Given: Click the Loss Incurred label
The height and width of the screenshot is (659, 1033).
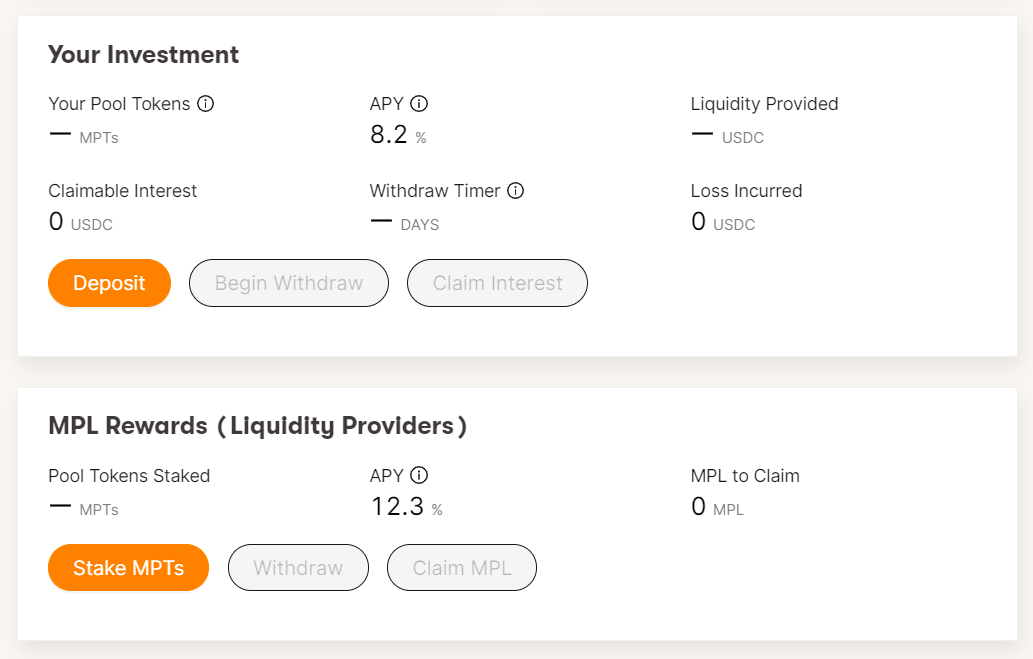Looking at the screenshot, I should click(x=746, y=191).
